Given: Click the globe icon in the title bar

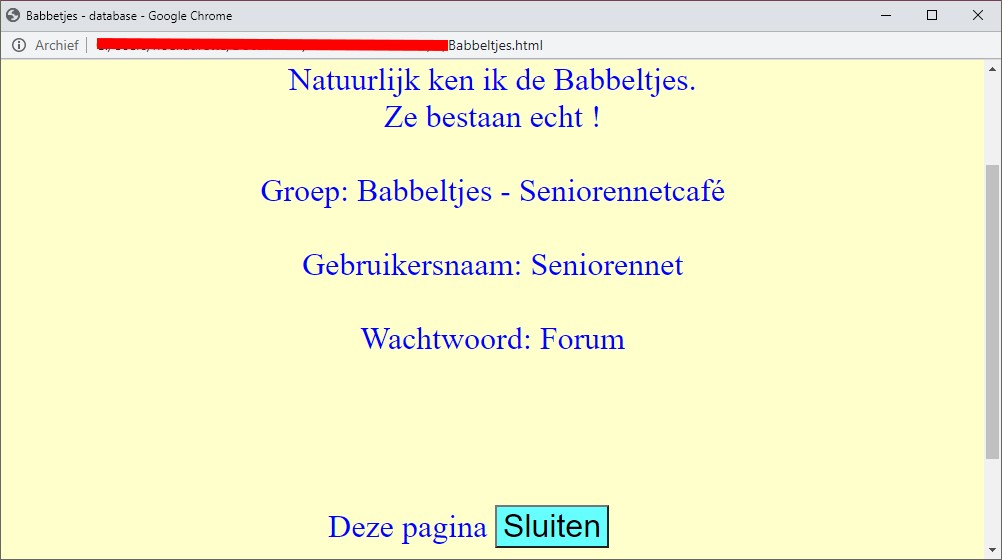Looking at the screenshot, I should tap(13, 15).
